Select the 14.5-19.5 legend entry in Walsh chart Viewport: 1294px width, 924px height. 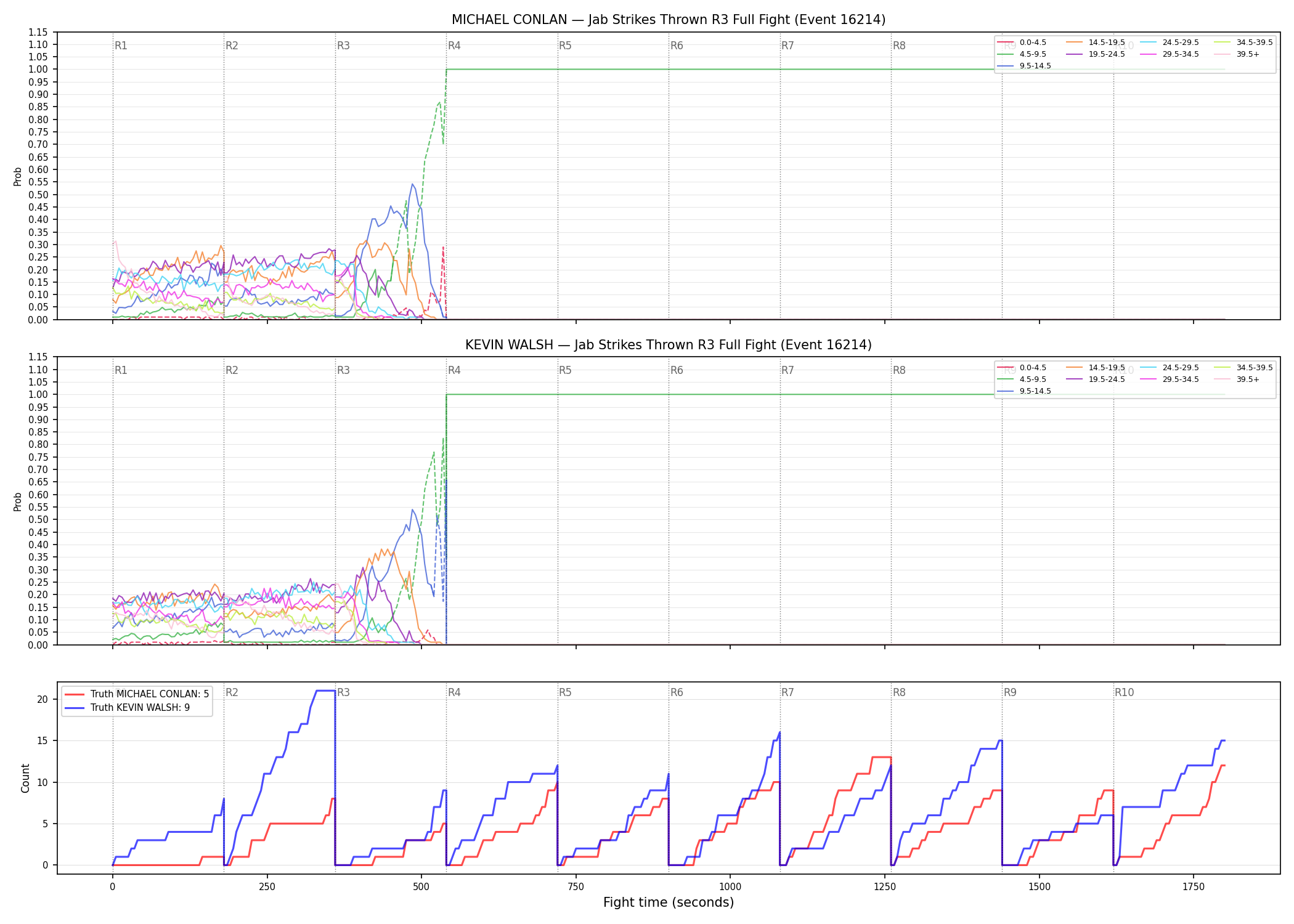click(1096, 368)
